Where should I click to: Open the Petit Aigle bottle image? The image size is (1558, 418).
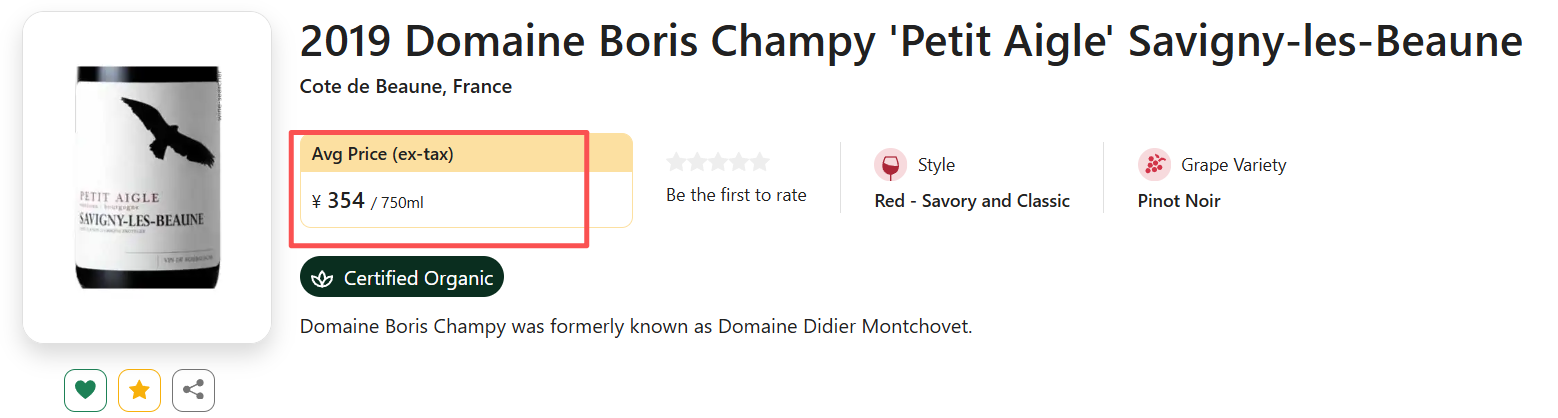[x=147, y=177]
